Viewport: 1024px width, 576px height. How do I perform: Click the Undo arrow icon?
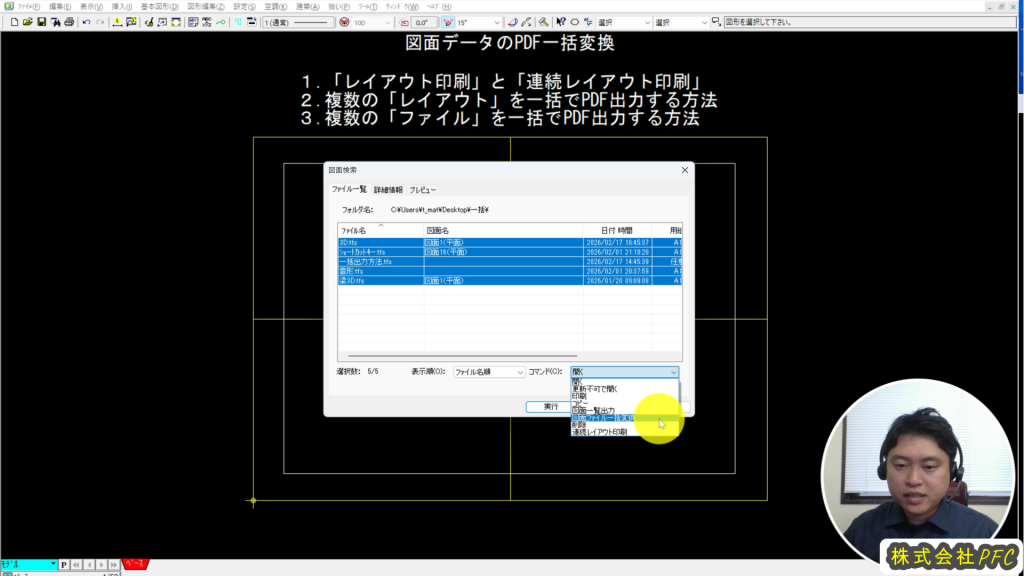(x=86, y=22)
